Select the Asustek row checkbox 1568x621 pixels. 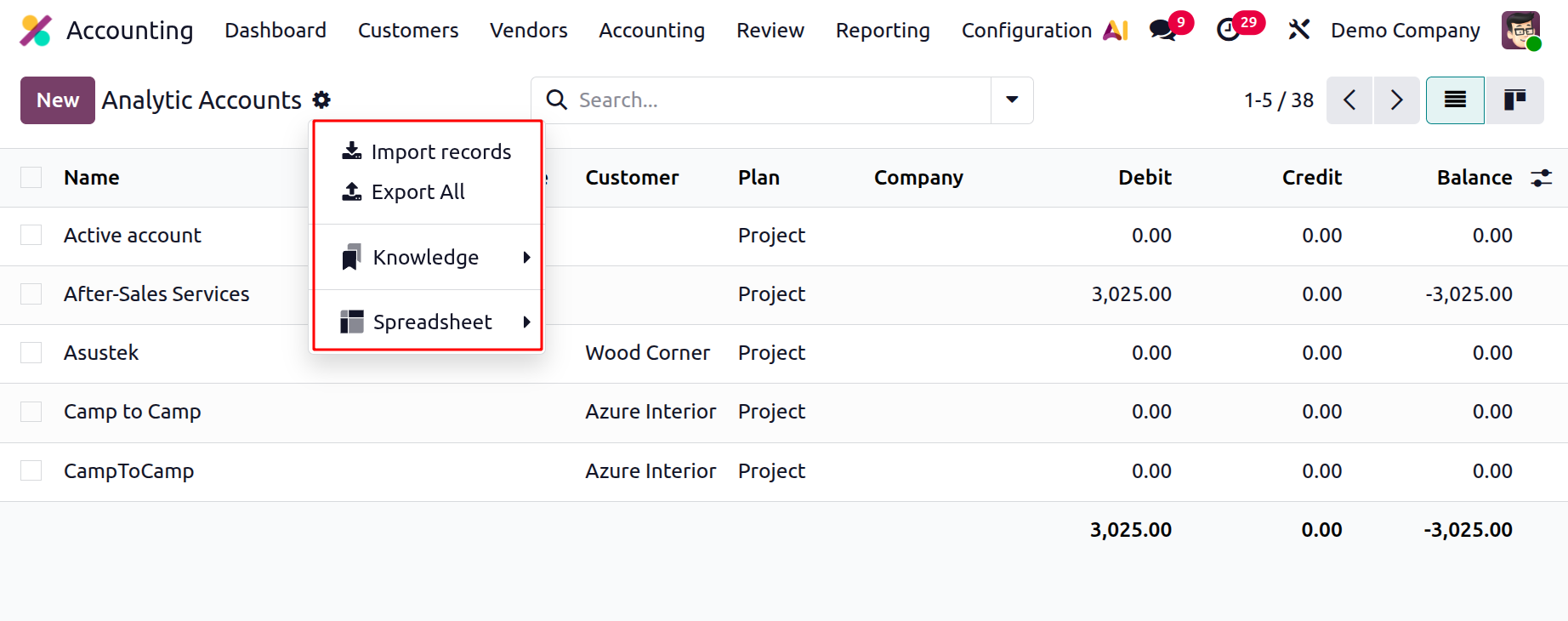[31, 352]
